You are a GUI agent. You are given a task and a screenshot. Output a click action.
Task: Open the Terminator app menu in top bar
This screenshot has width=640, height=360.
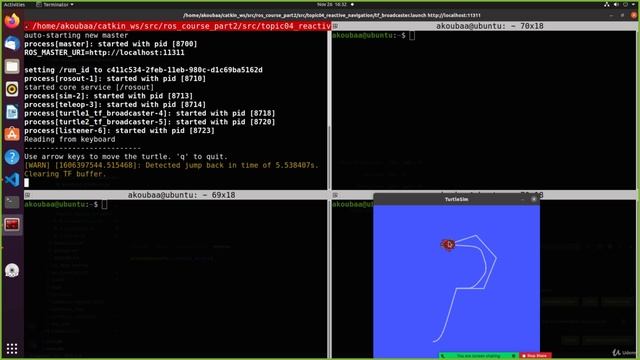55,4
